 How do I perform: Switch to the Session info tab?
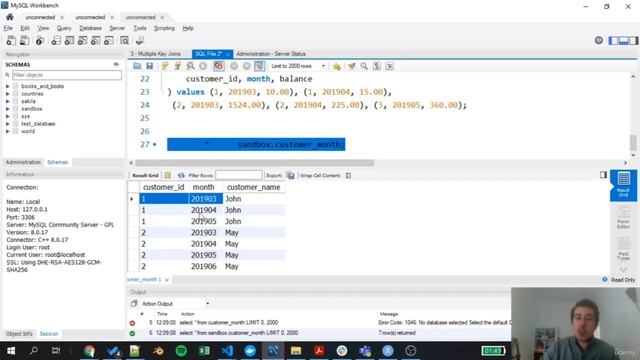point(49,334)
